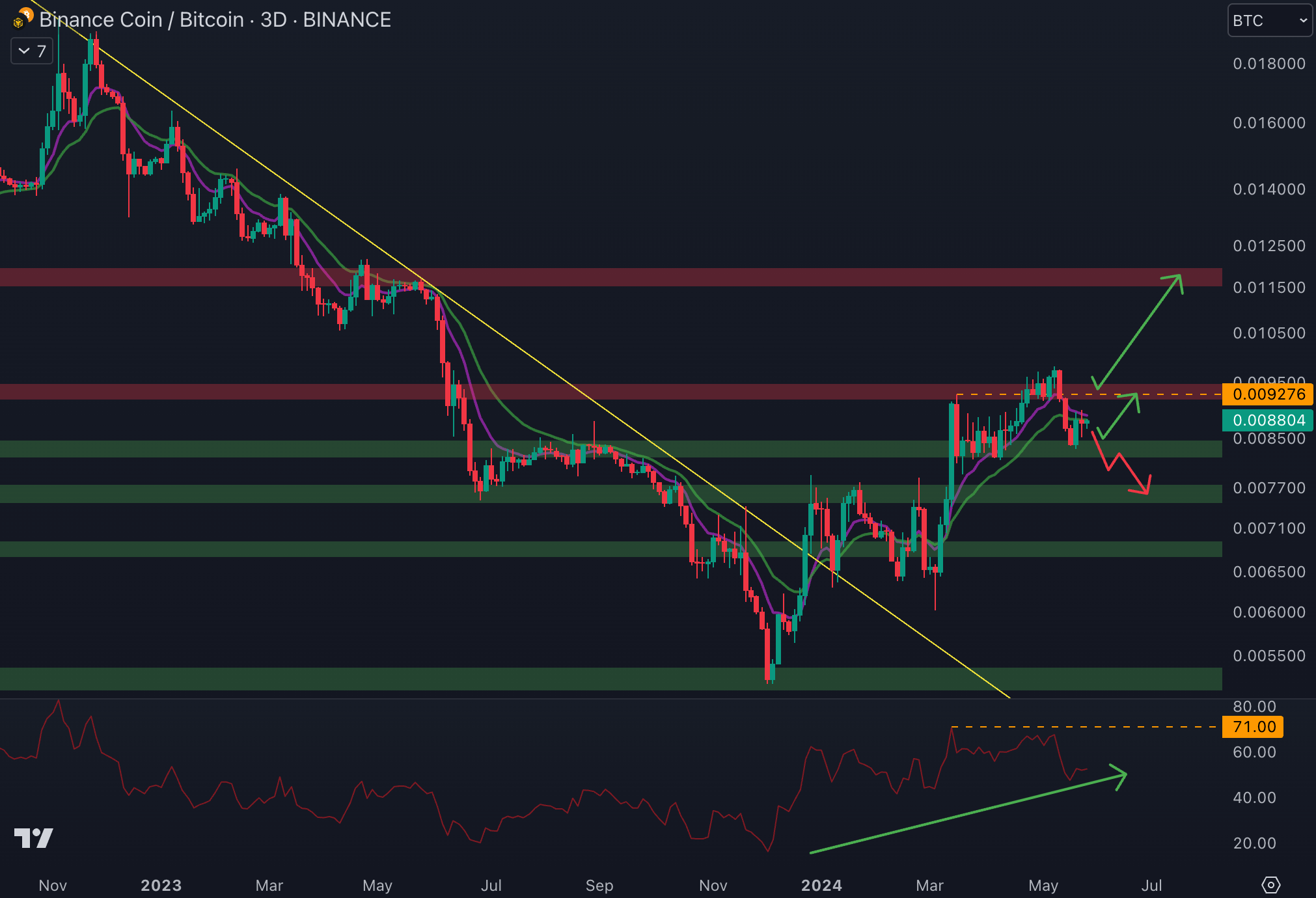Open chart settings gear icon

(1270, 885)
